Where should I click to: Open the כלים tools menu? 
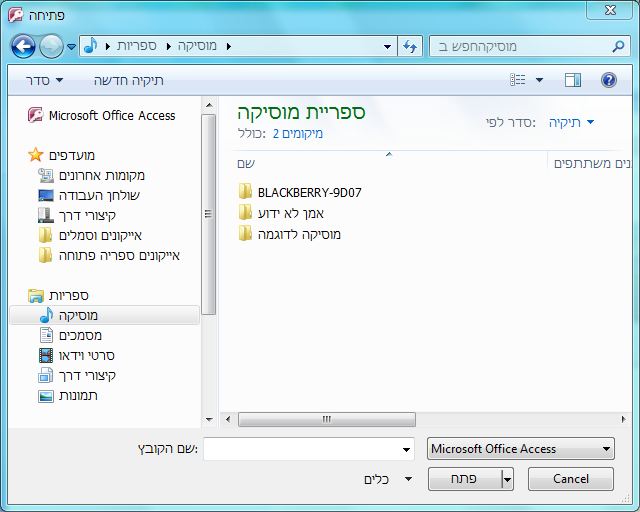click(x=388, y=479)
